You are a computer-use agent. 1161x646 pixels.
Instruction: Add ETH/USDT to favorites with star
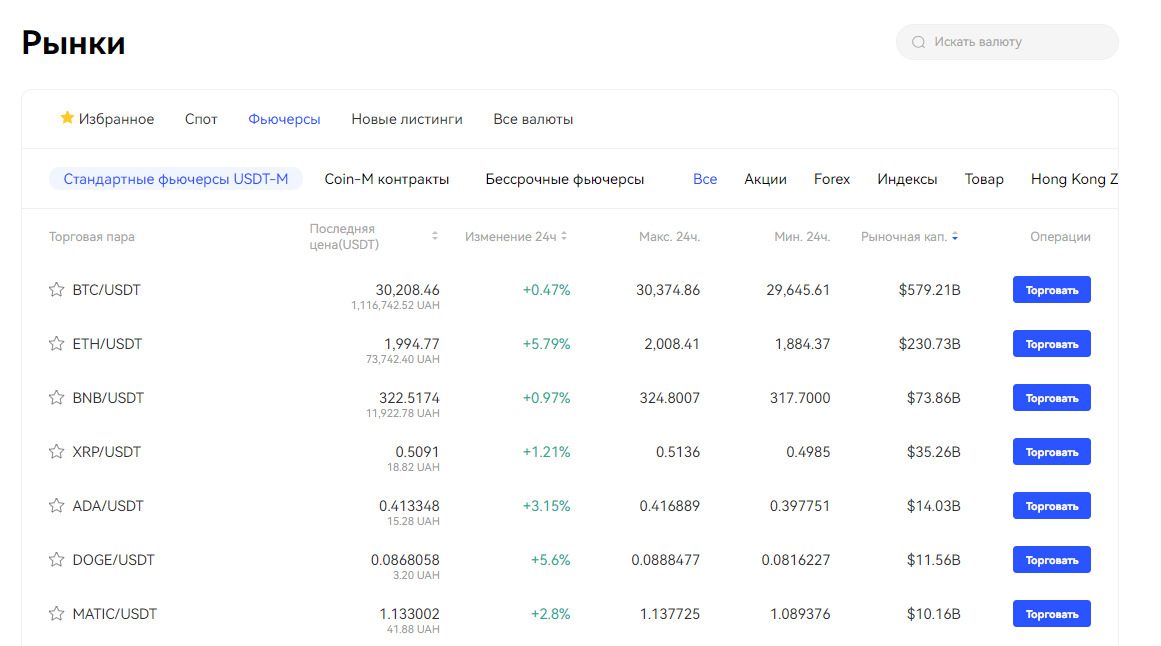[57, 344]
